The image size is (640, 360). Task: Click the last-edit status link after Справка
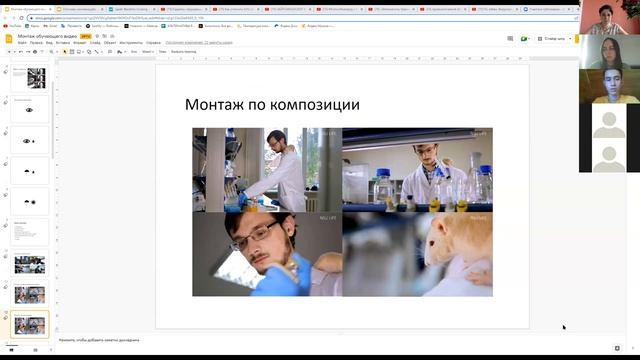199,42
